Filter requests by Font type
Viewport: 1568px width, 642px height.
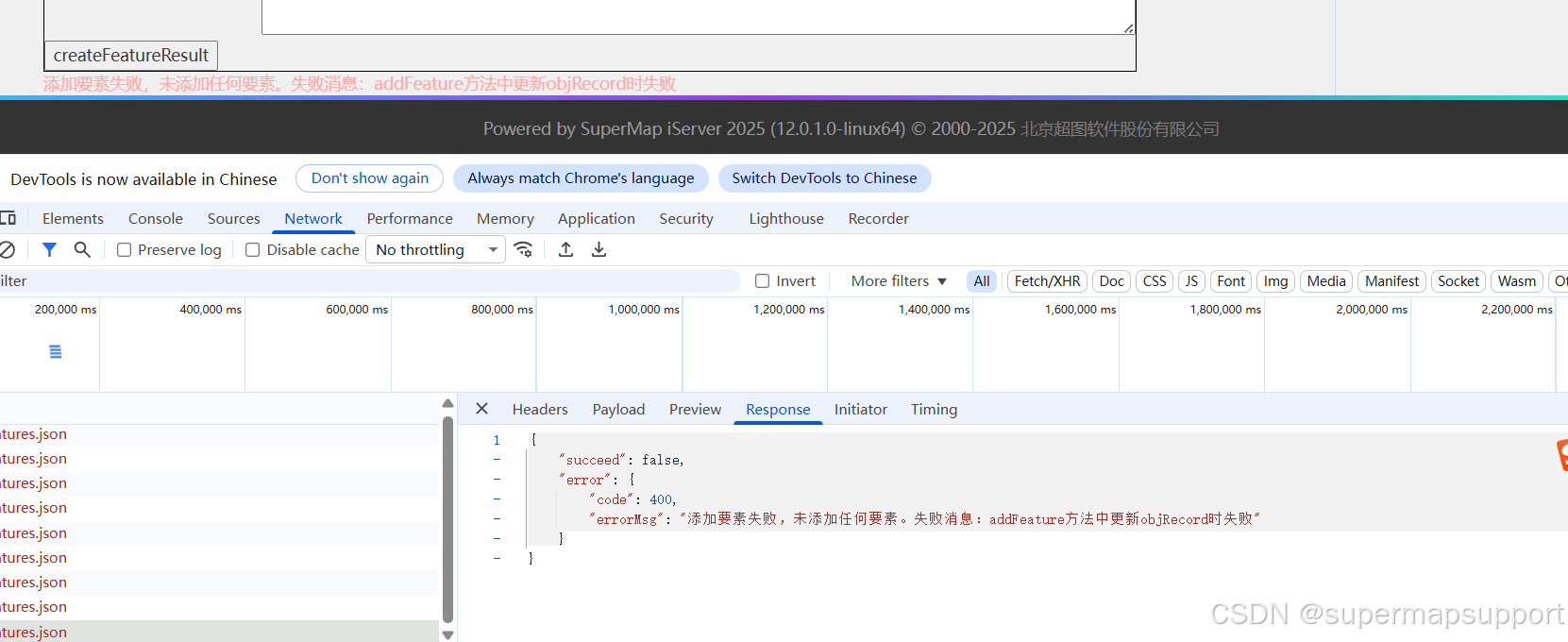(x=1231, y=281)
